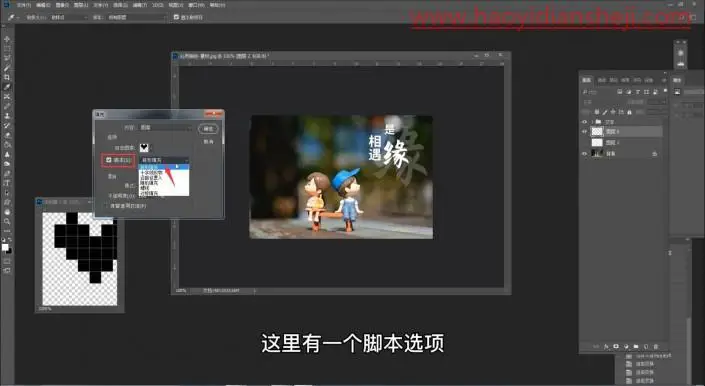Image resolution: width=705 pixels, height=386 pixels.
Task: Open the contents dropdown showing 图案
Action: 165,128
